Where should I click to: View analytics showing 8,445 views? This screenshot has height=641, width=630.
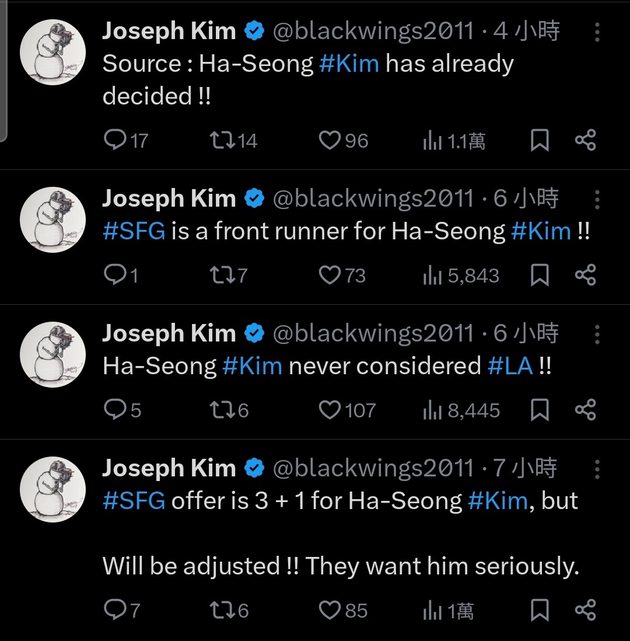460,409
